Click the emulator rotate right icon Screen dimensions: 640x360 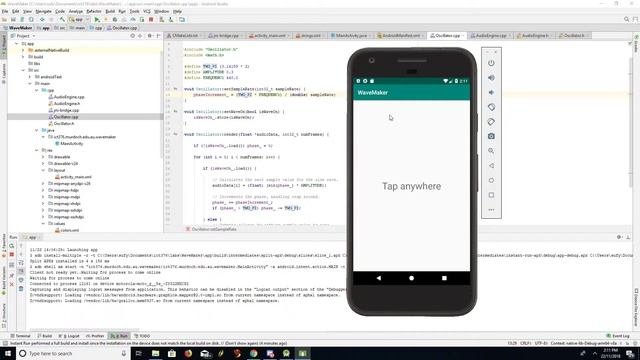click(491, 122)
